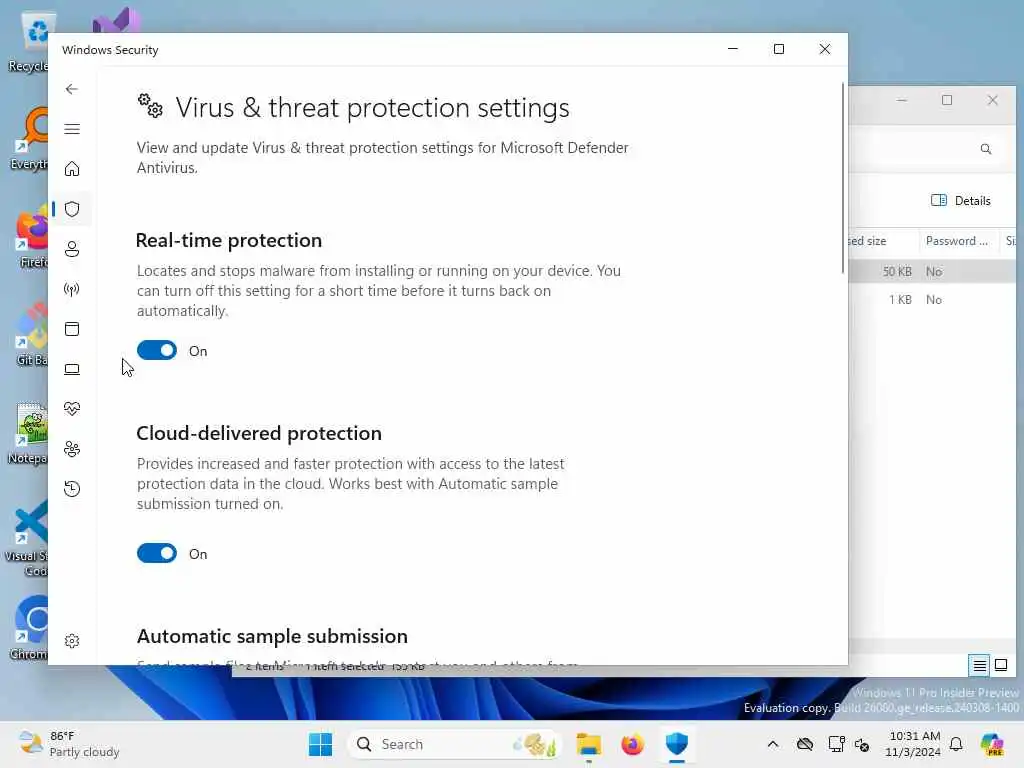
Task: Select the Chrome desktop shortcut
Action: coord(29,628)
